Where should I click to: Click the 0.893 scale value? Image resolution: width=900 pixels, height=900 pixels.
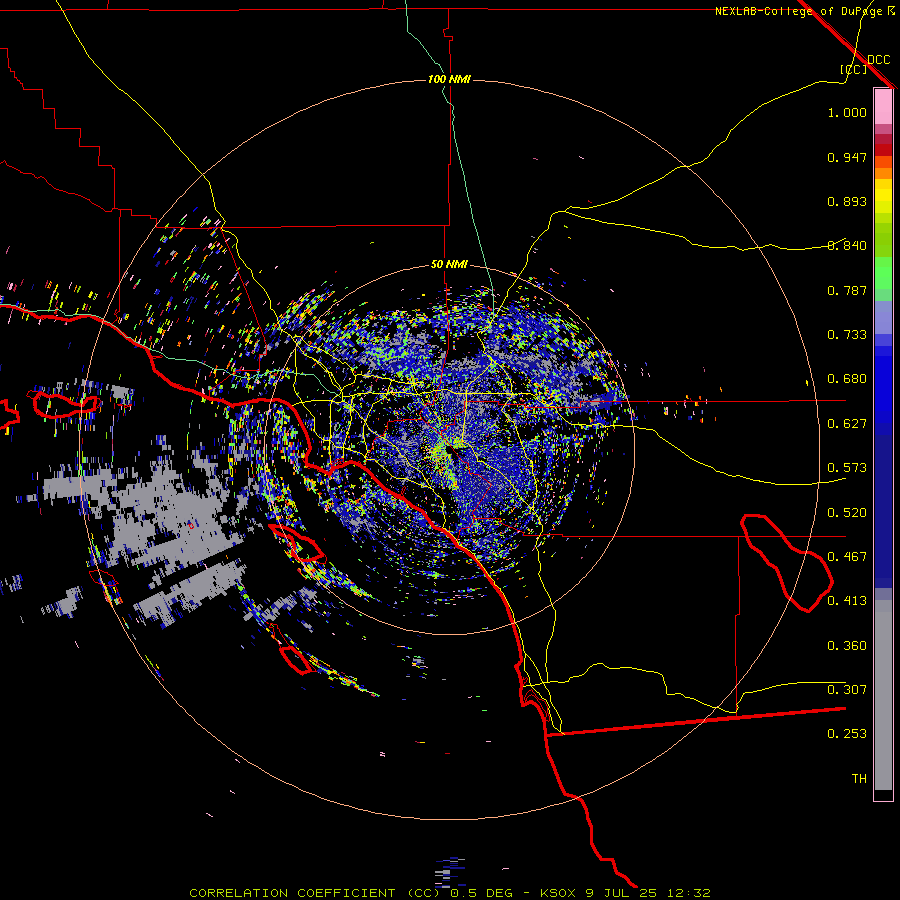847,201
